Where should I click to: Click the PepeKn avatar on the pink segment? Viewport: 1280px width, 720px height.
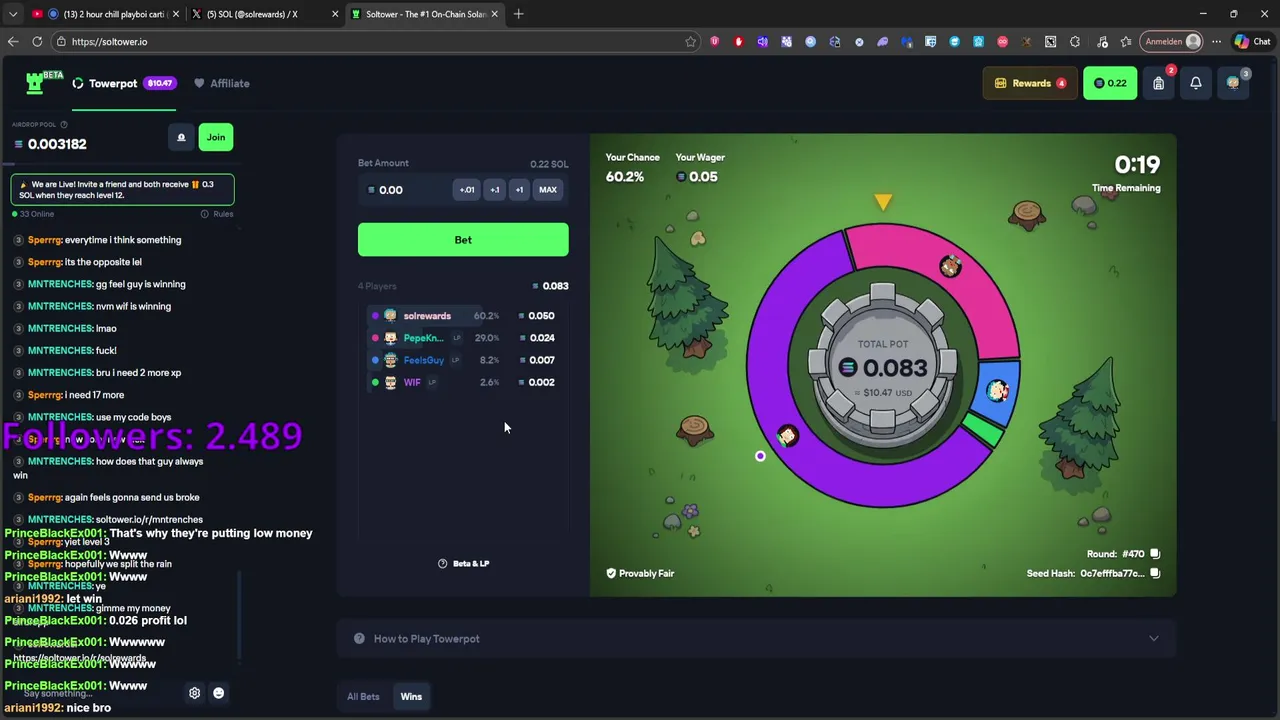pos(950,266)
